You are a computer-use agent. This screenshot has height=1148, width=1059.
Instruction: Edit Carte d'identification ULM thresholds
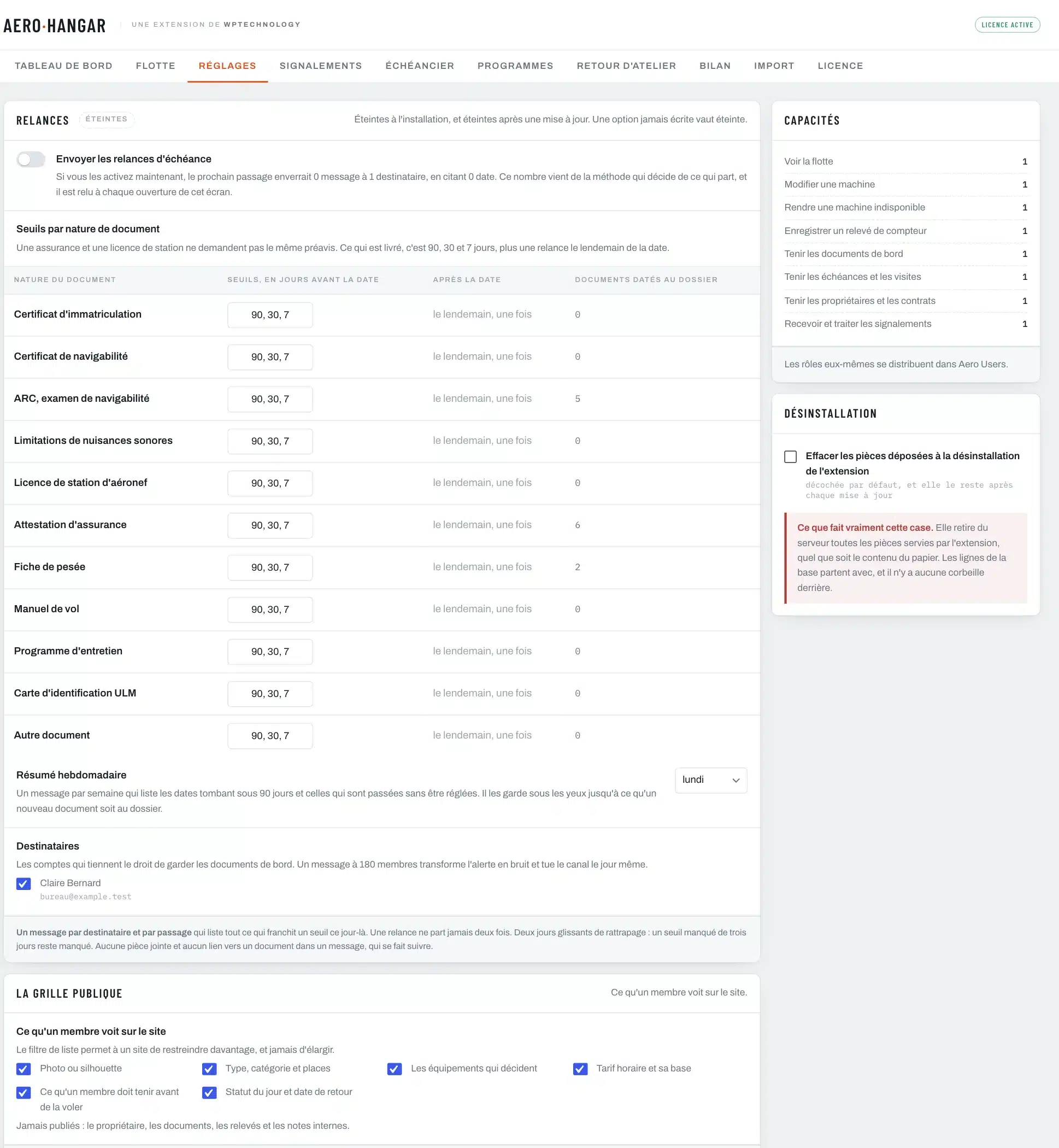[x=270, y=694]
